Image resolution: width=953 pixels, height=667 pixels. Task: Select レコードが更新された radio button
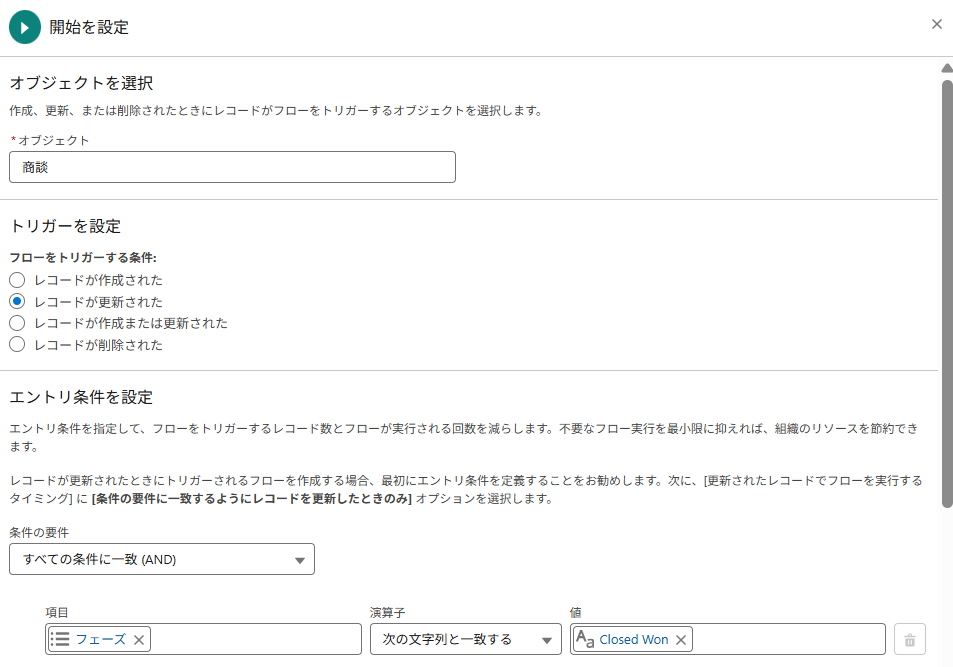(x=17, y=302)
